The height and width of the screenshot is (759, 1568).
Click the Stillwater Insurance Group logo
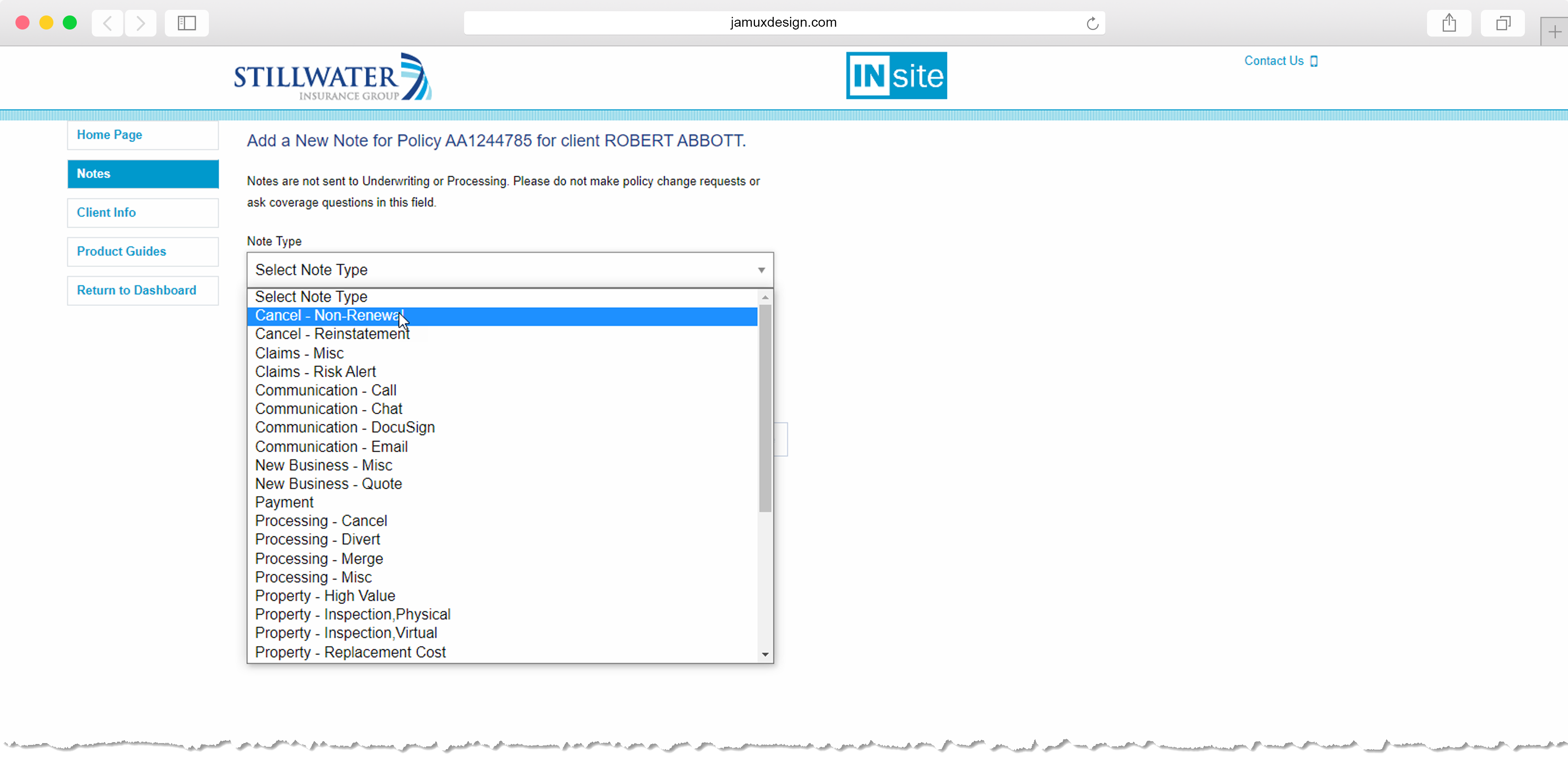[333, 77]
